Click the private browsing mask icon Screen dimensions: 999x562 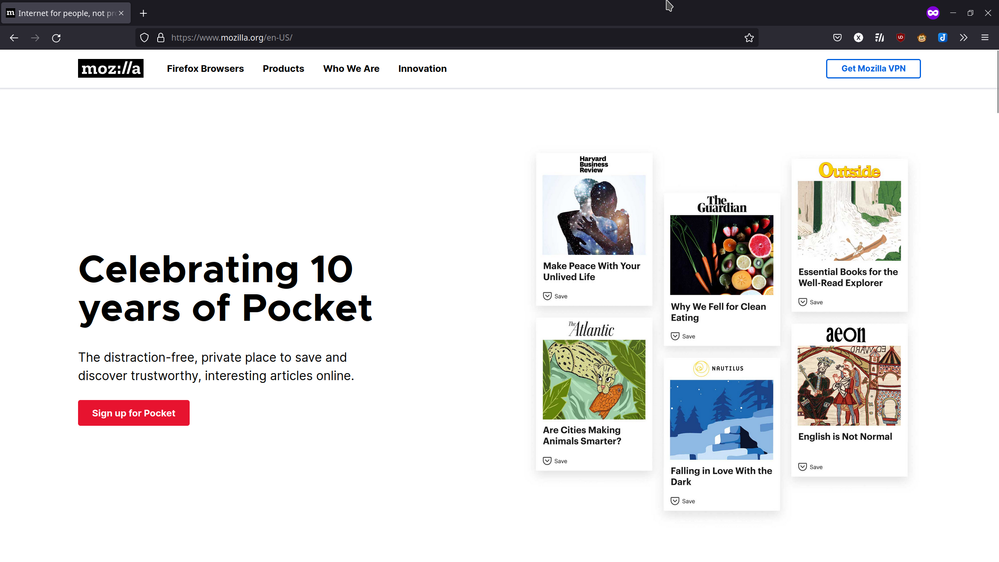(932, 13)
